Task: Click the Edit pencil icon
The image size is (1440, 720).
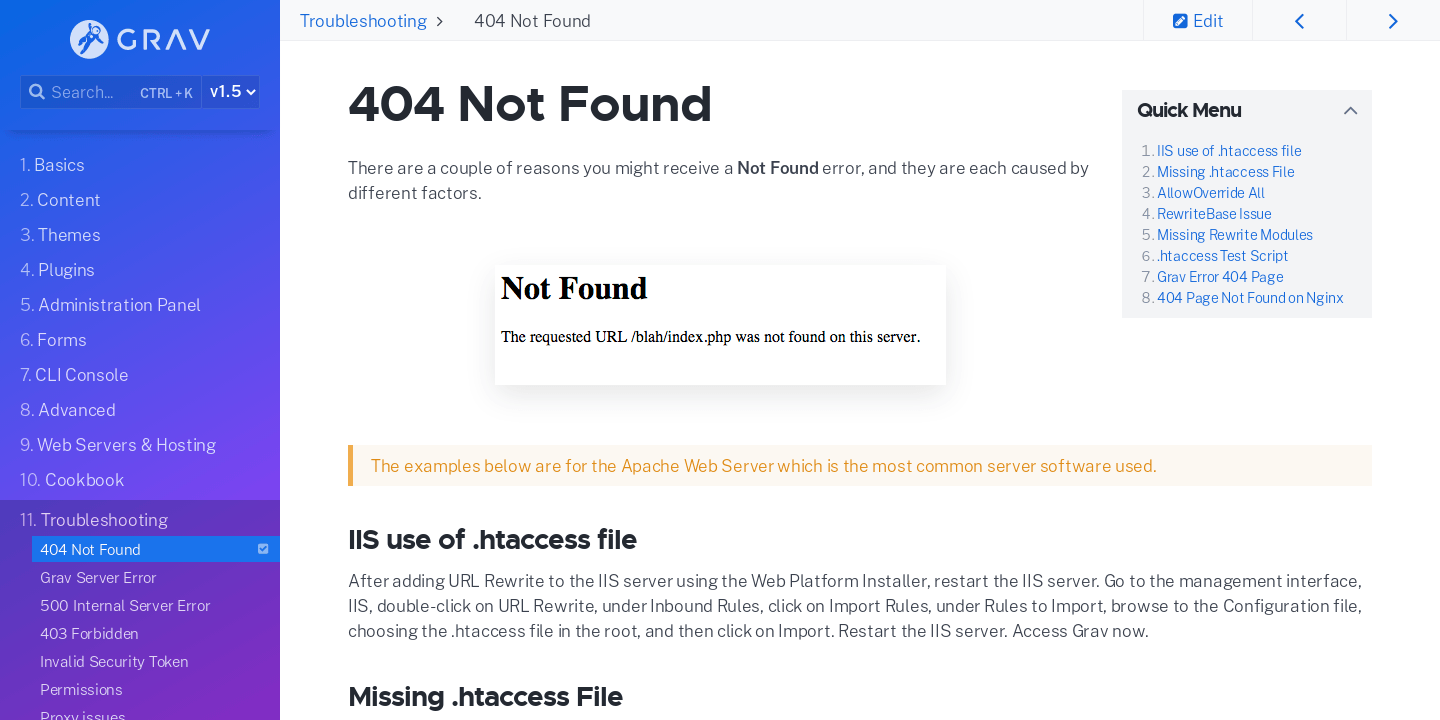Action: click(1180, 21)
